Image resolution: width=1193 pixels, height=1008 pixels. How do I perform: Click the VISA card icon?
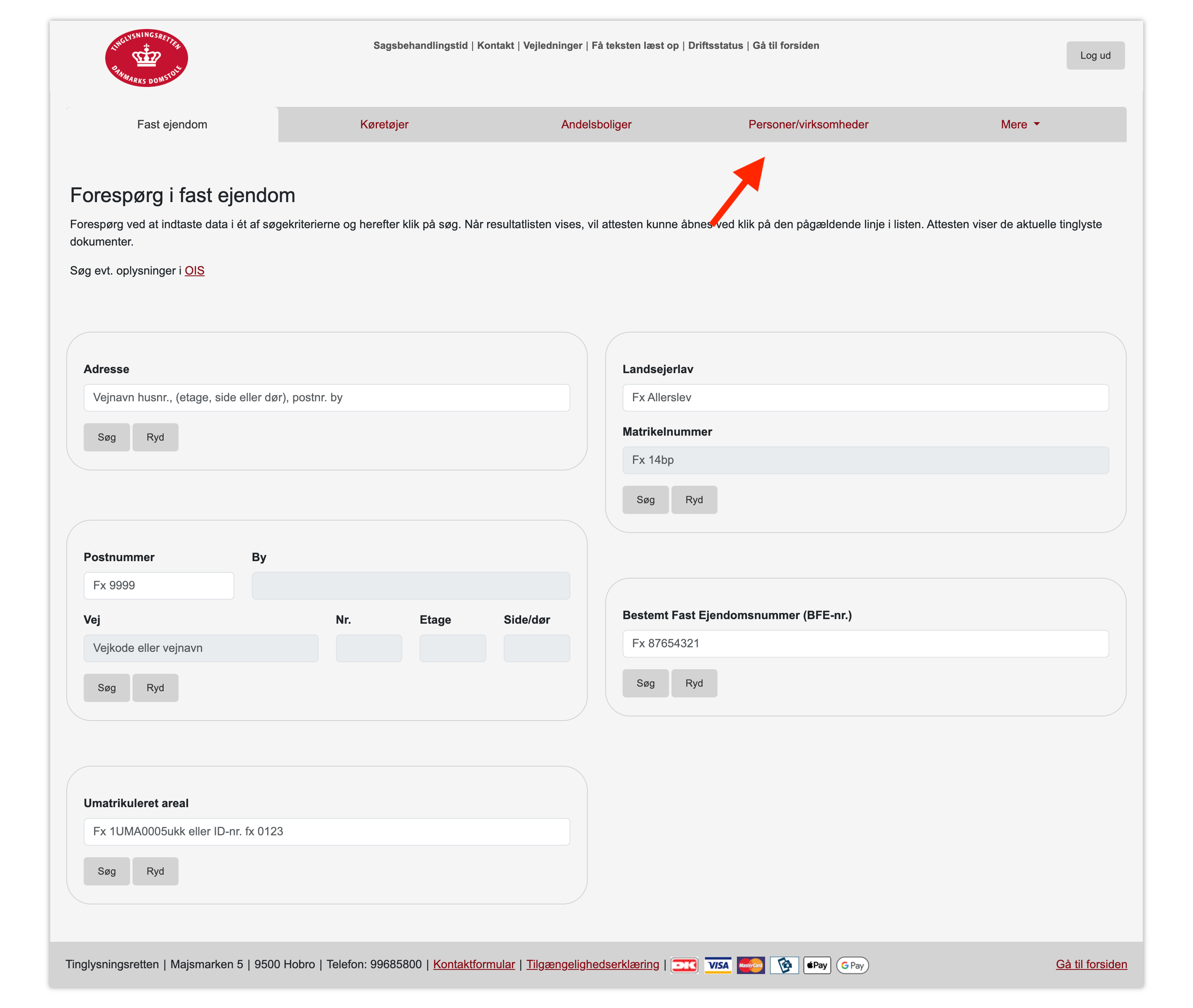pos(717,965)
